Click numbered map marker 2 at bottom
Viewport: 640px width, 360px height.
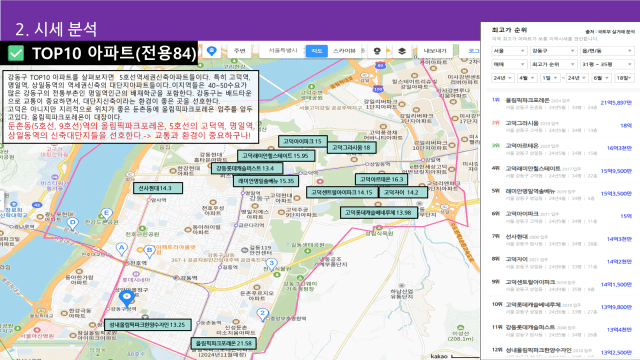pos(262,314)
